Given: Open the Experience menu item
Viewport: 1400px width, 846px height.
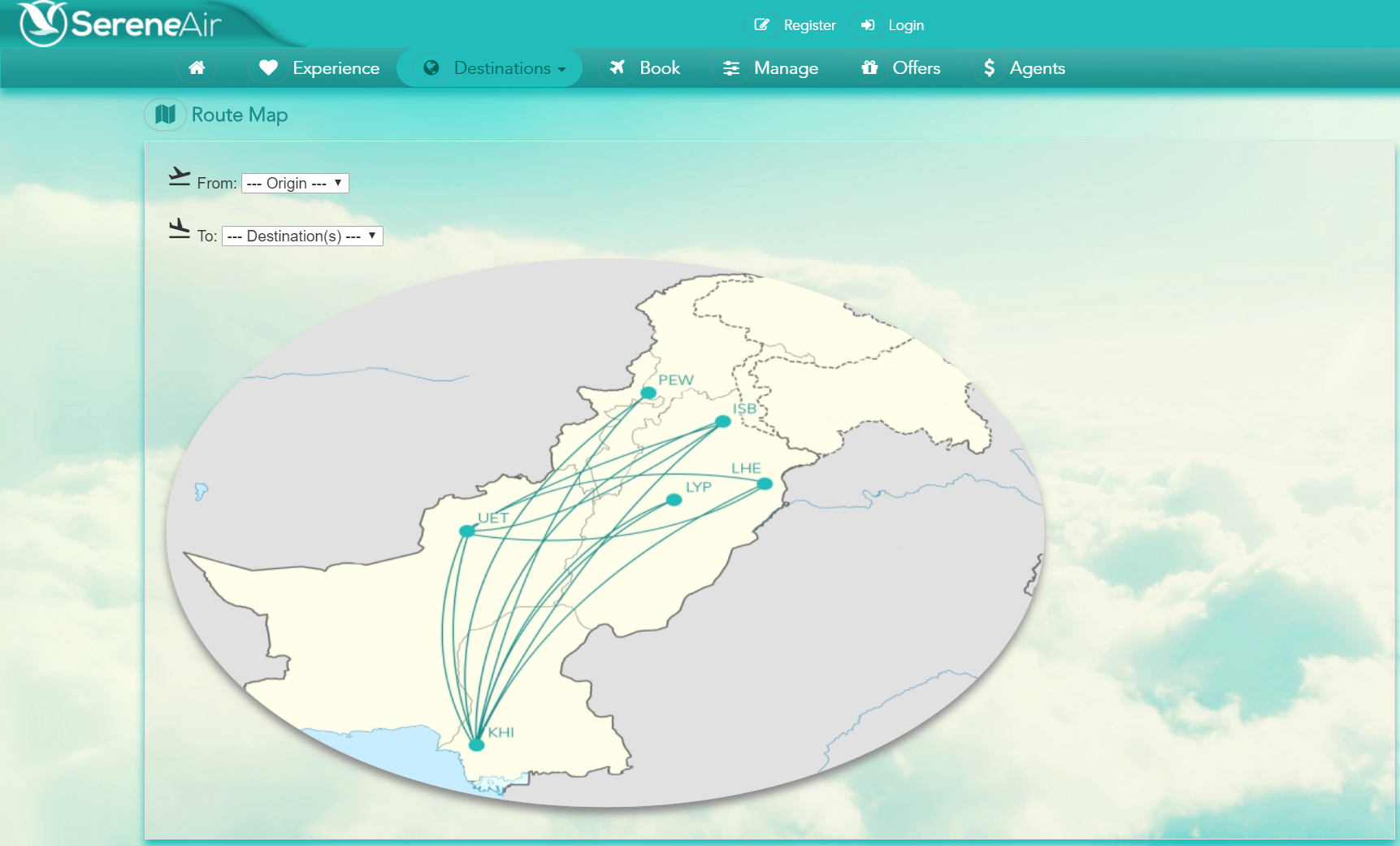Looking at the screenshot, I should 336,68.
